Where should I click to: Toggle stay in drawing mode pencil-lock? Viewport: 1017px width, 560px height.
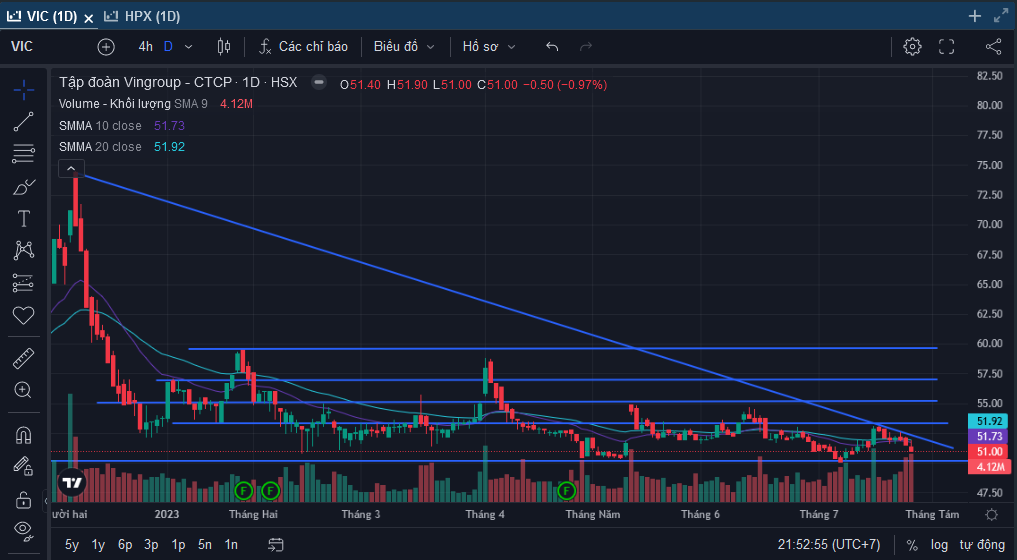(23, 466)
